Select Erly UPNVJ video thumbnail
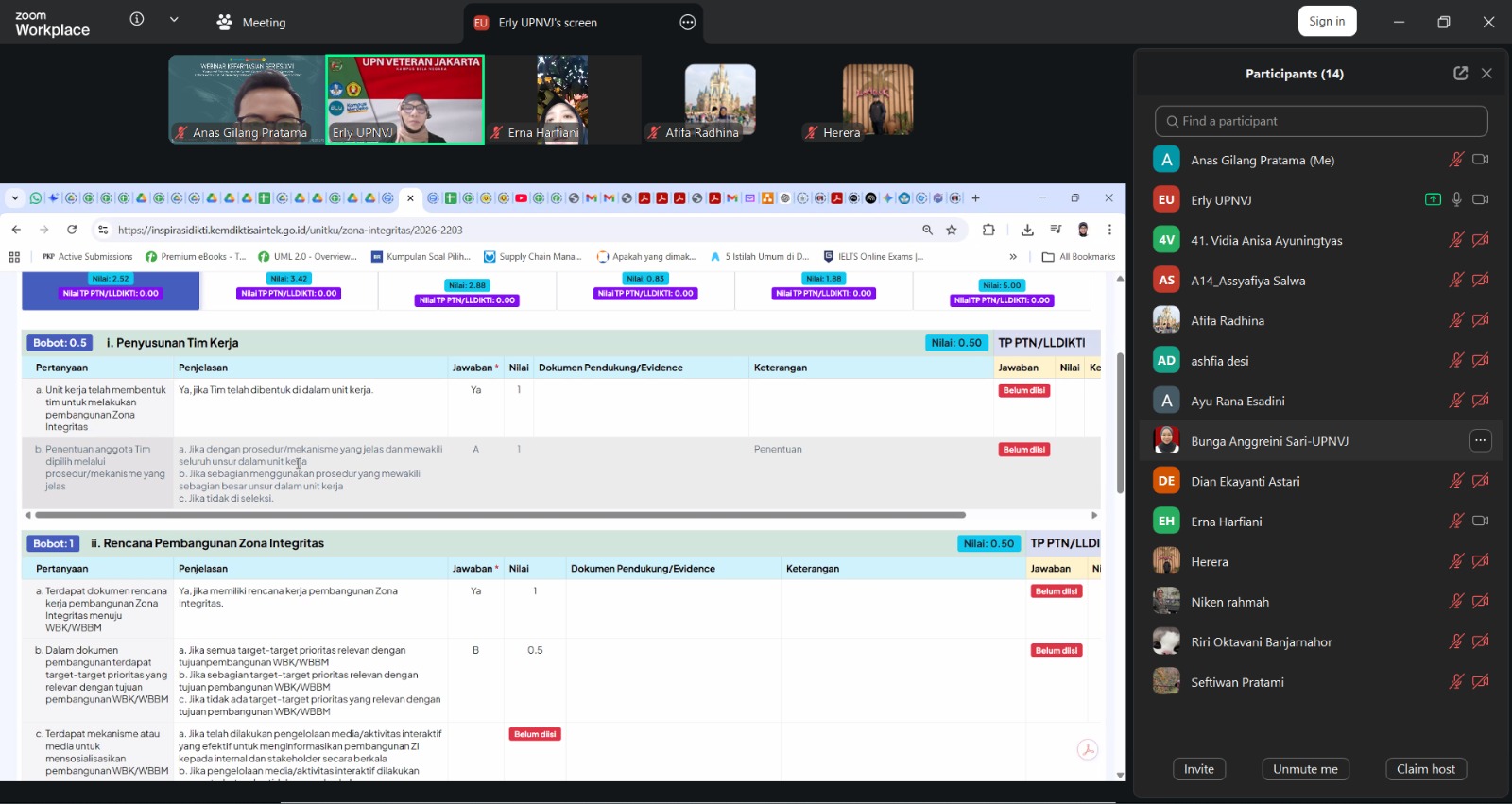This screenshot has height=804, width=1512. pos(404,99)
